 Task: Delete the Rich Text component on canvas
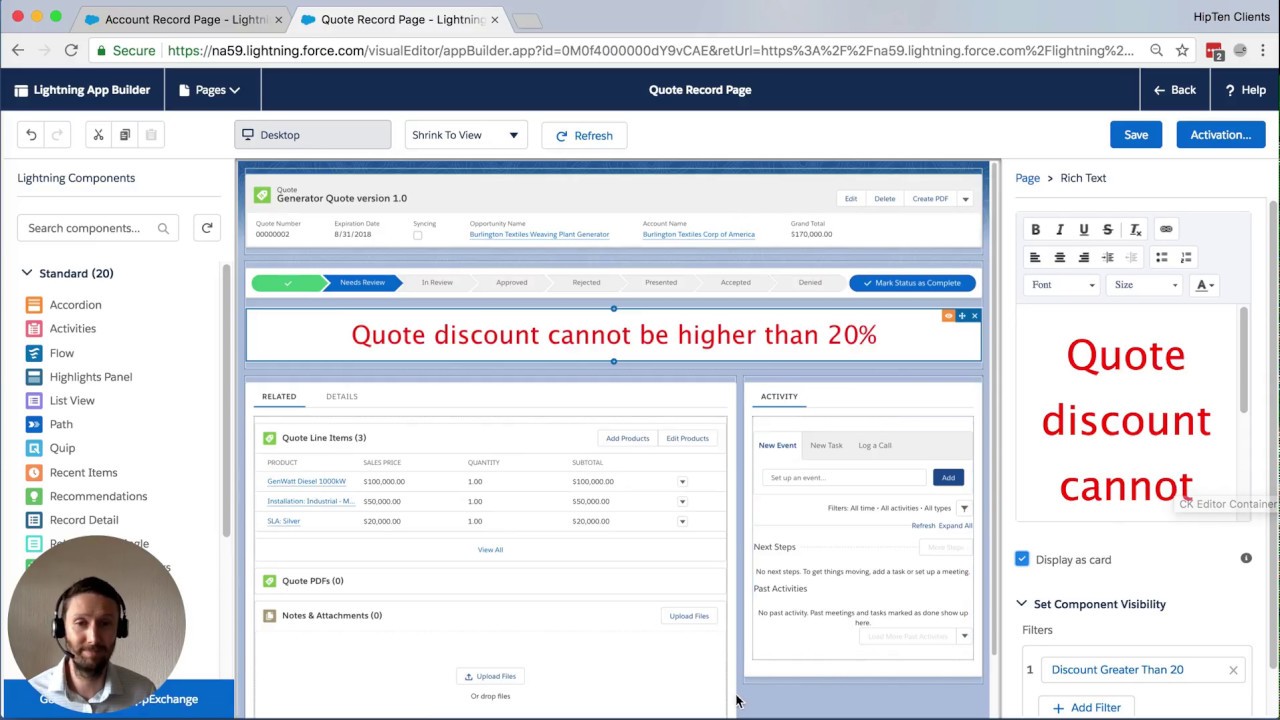click(975, 316)
